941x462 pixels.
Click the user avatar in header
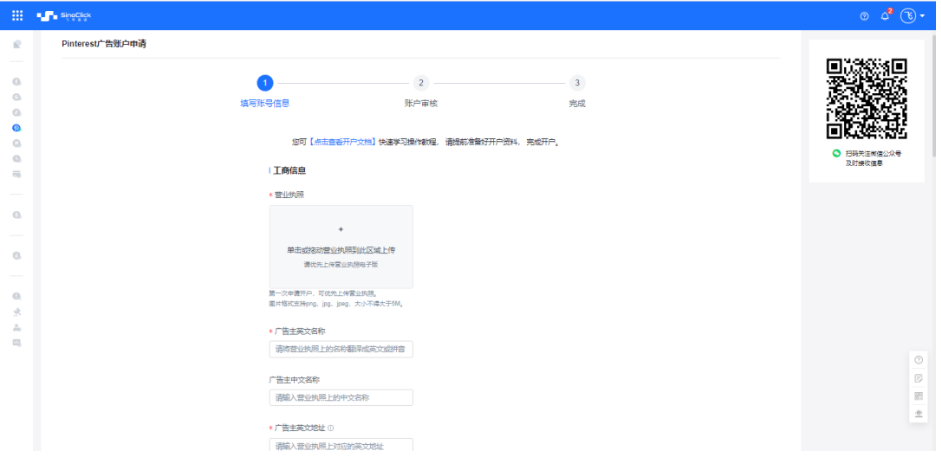[x=907, y=16]
